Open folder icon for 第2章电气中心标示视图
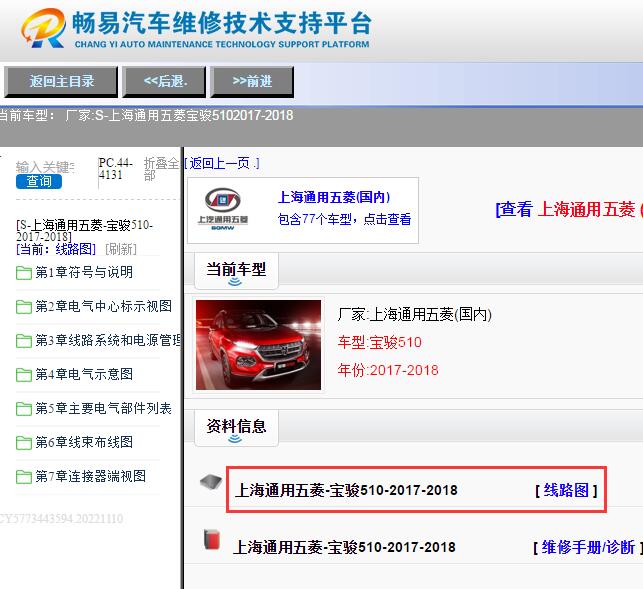Screen dimensions: 643x589 pos(24,307)
